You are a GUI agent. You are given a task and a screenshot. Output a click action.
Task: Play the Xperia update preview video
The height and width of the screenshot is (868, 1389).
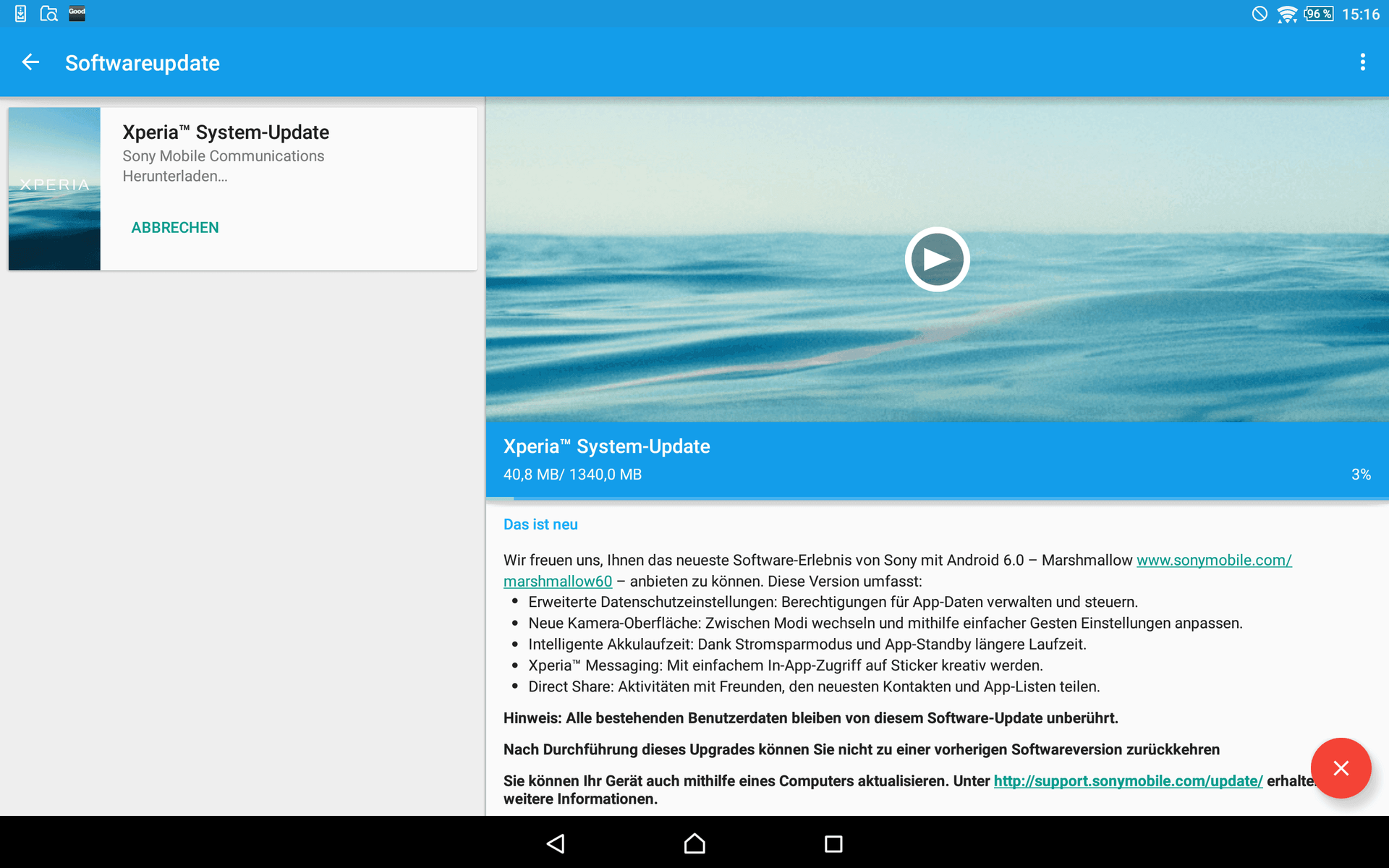coord(937,259)
